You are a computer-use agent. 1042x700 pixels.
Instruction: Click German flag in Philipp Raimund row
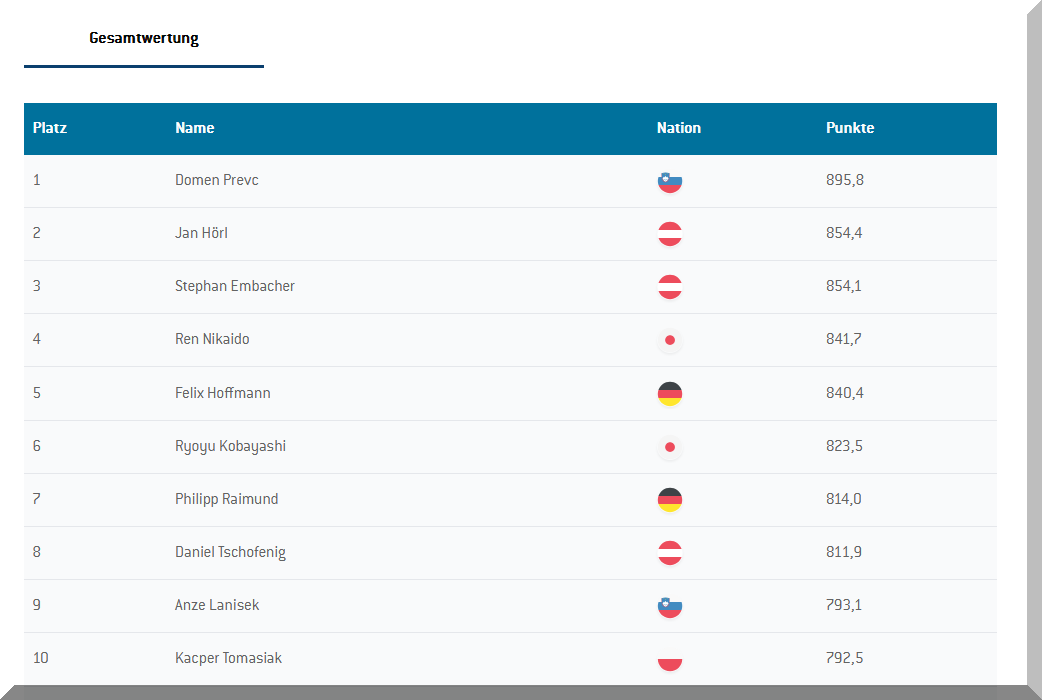[670, 500]
